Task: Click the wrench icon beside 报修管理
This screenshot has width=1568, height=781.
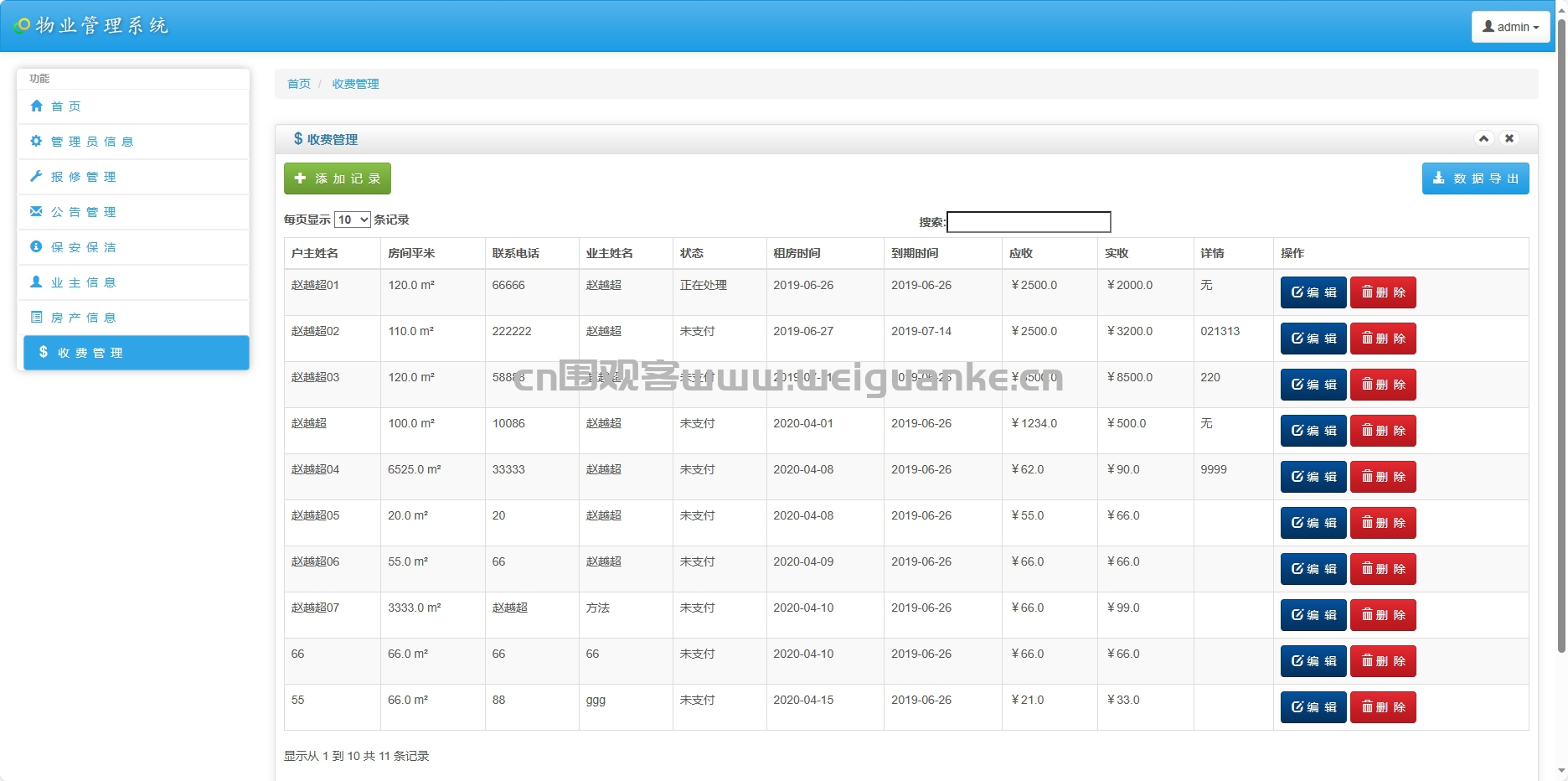Action: pos(36,176)
